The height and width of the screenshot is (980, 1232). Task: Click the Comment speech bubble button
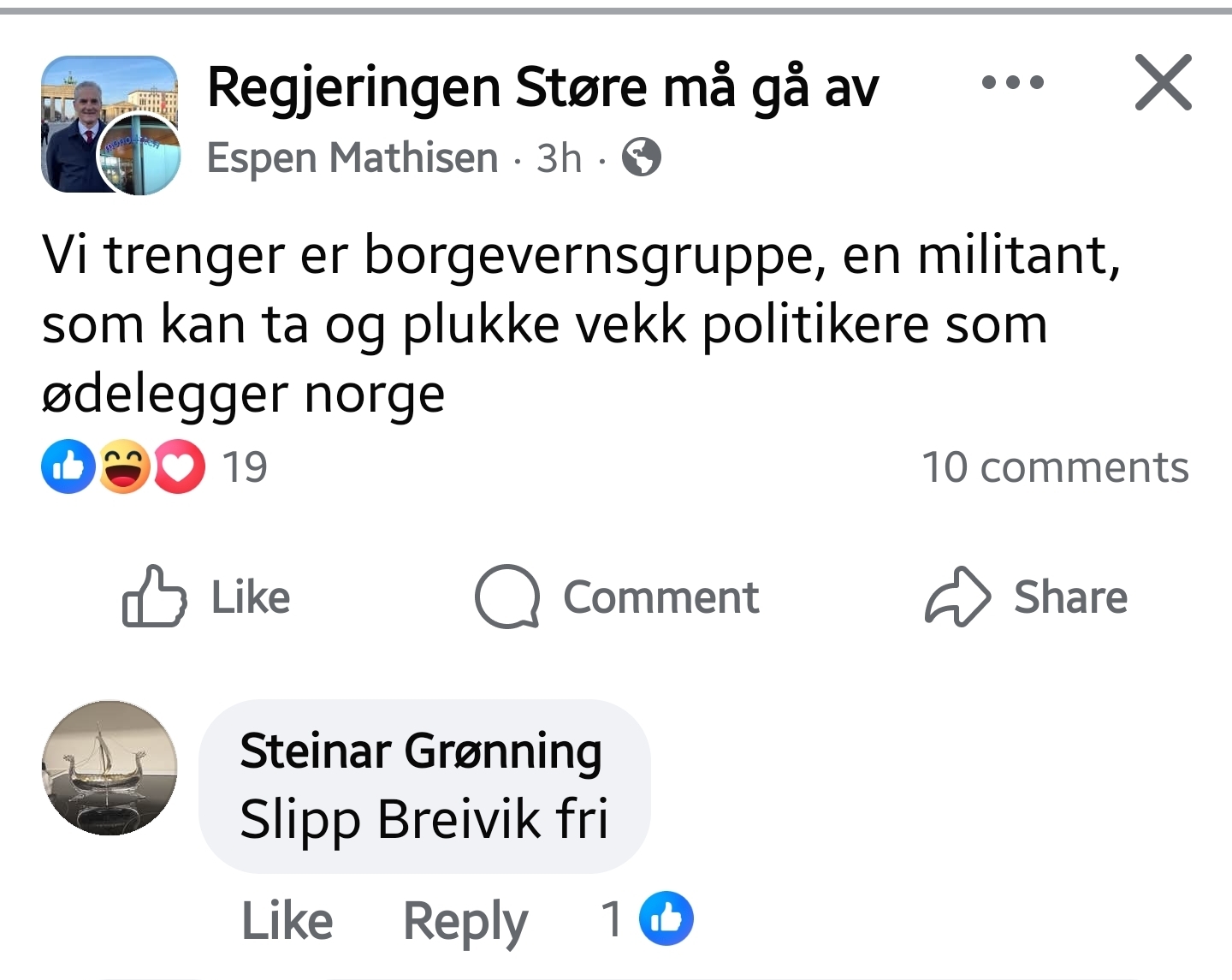click(618, 597)
